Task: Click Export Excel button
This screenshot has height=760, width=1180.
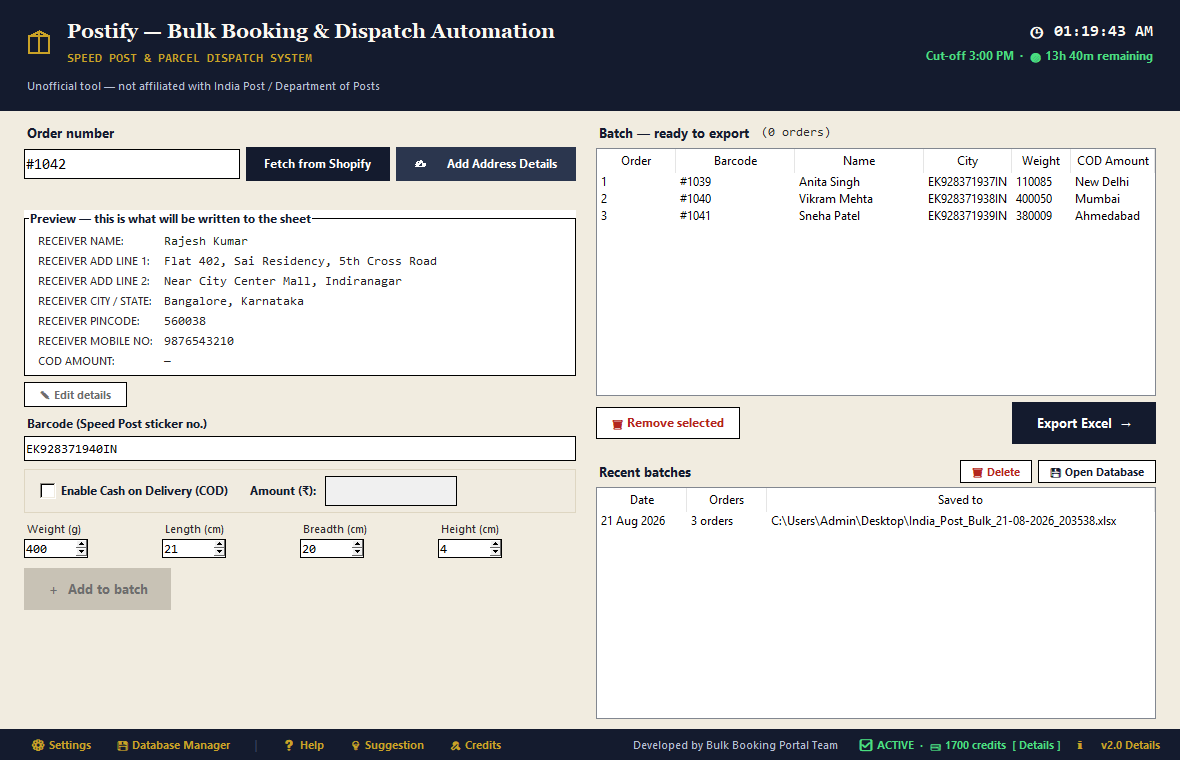Action: coord(1084,423)
